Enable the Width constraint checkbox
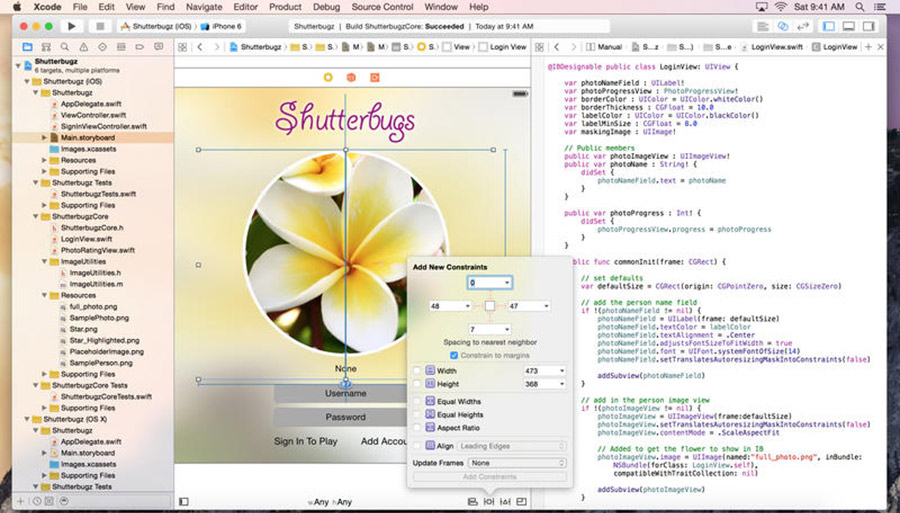The width and height of the screenshot is (900, 513). coord(417,371)
